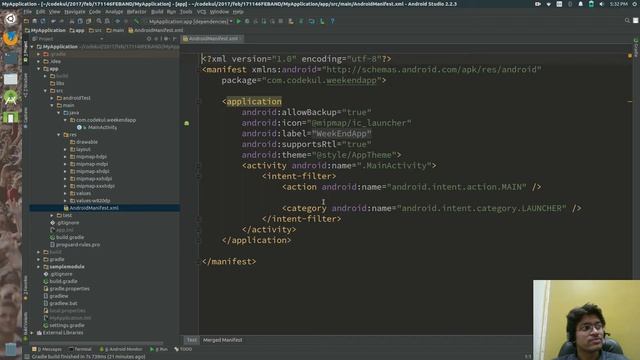The height and width of the screenshot is (360, 640).
Task: Select gradlew.bat in the tree
Action: [60, 303]
